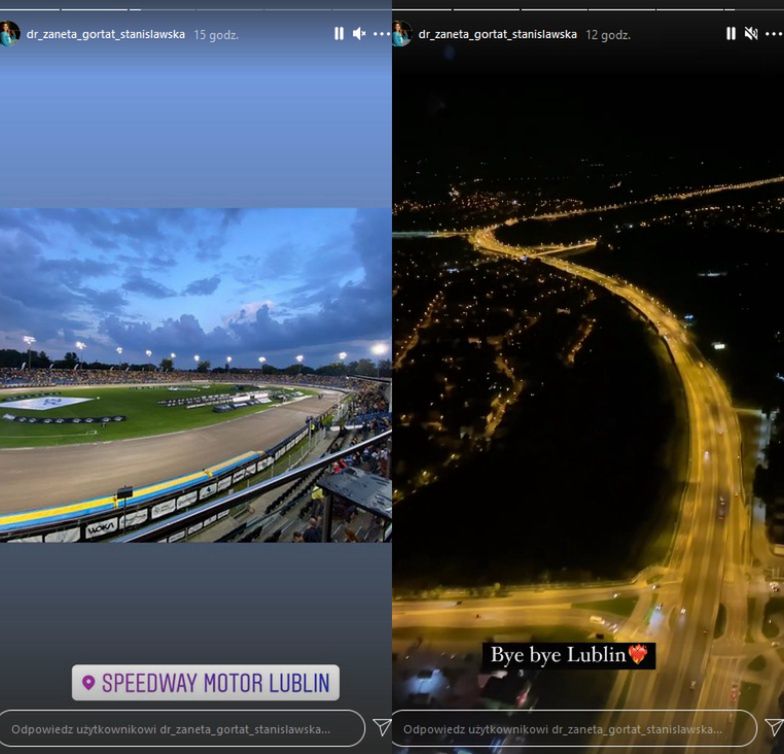The height and width of the screenshot is (754, 784).
Task: Open username link on the 15 godz. story
Action: [106, 34]
